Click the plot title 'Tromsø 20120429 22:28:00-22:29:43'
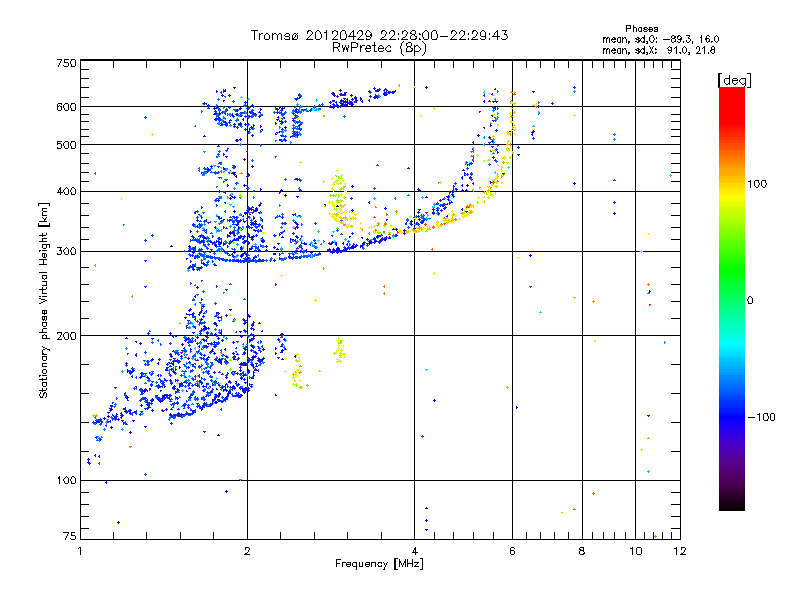This screenshot has width=800, height=600. coord(379,35)
